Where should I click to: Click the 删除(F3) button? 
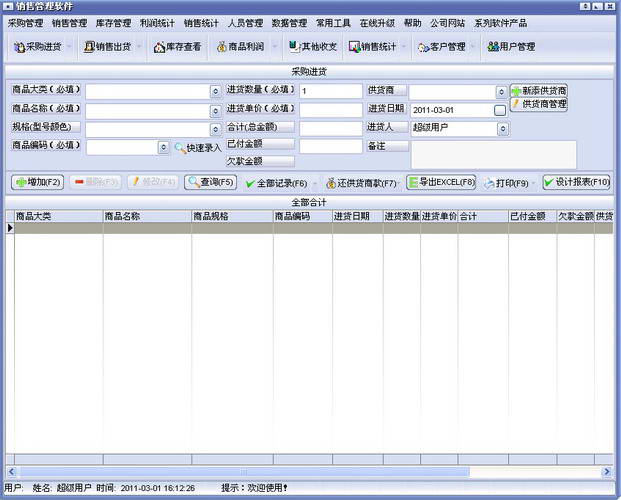pos(95,182)
